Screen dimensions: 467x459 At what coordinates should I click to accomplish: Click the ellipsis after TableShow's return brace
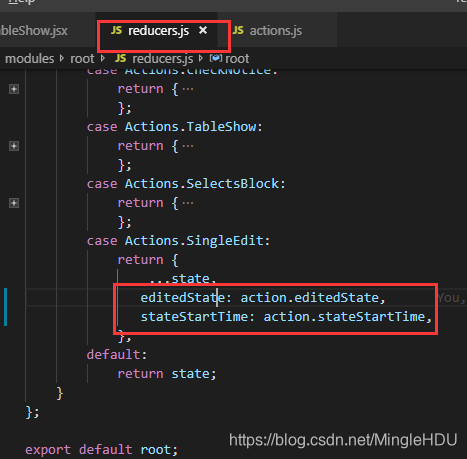tap(188, 146)
